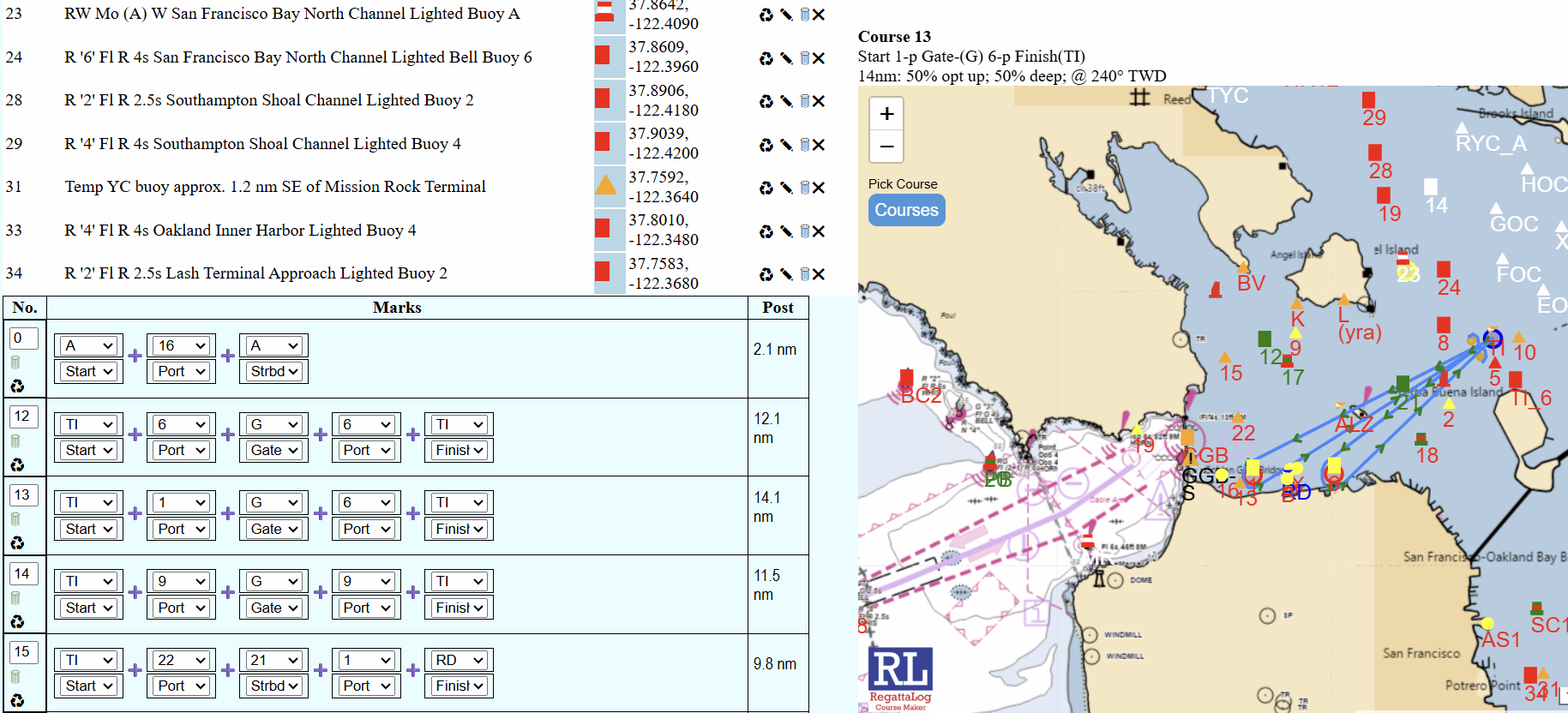Click the pencil edit icon for mark 33
The height and width of the screenshot is (713, 1568).
(785, 231)
